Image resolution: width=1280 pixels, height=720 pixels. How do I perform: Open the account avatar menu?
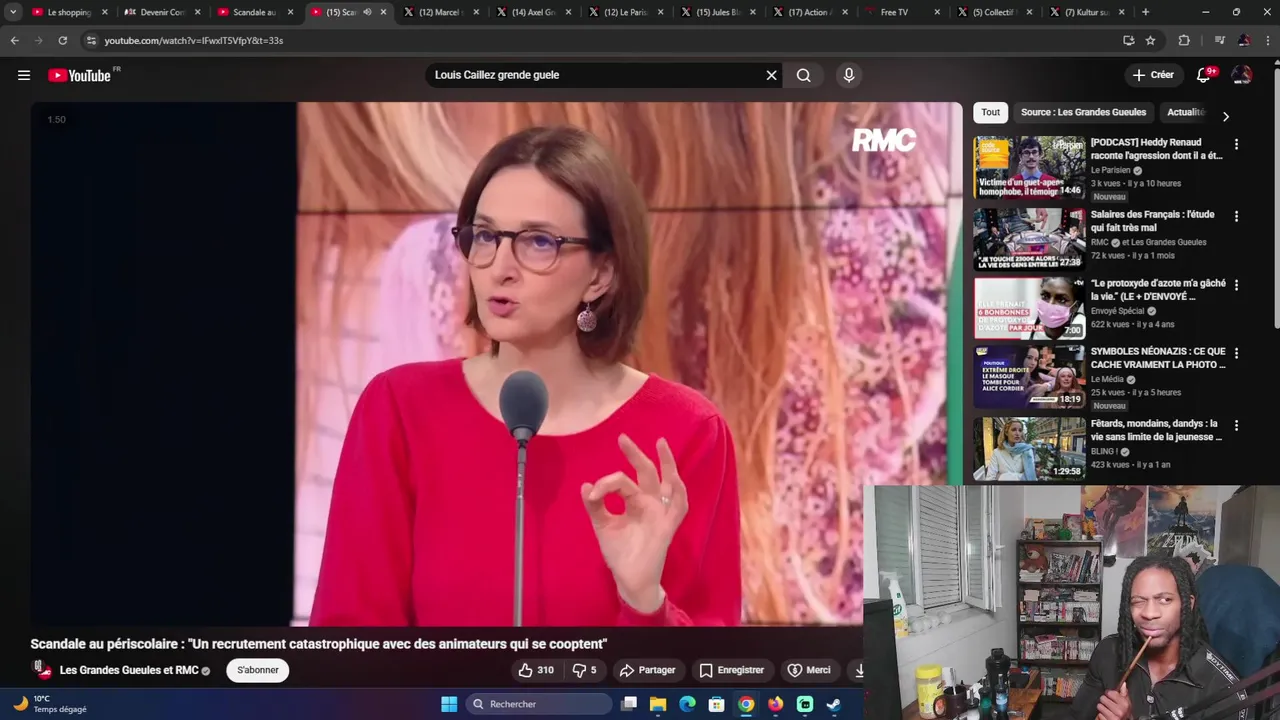[x=1241, y=75]
